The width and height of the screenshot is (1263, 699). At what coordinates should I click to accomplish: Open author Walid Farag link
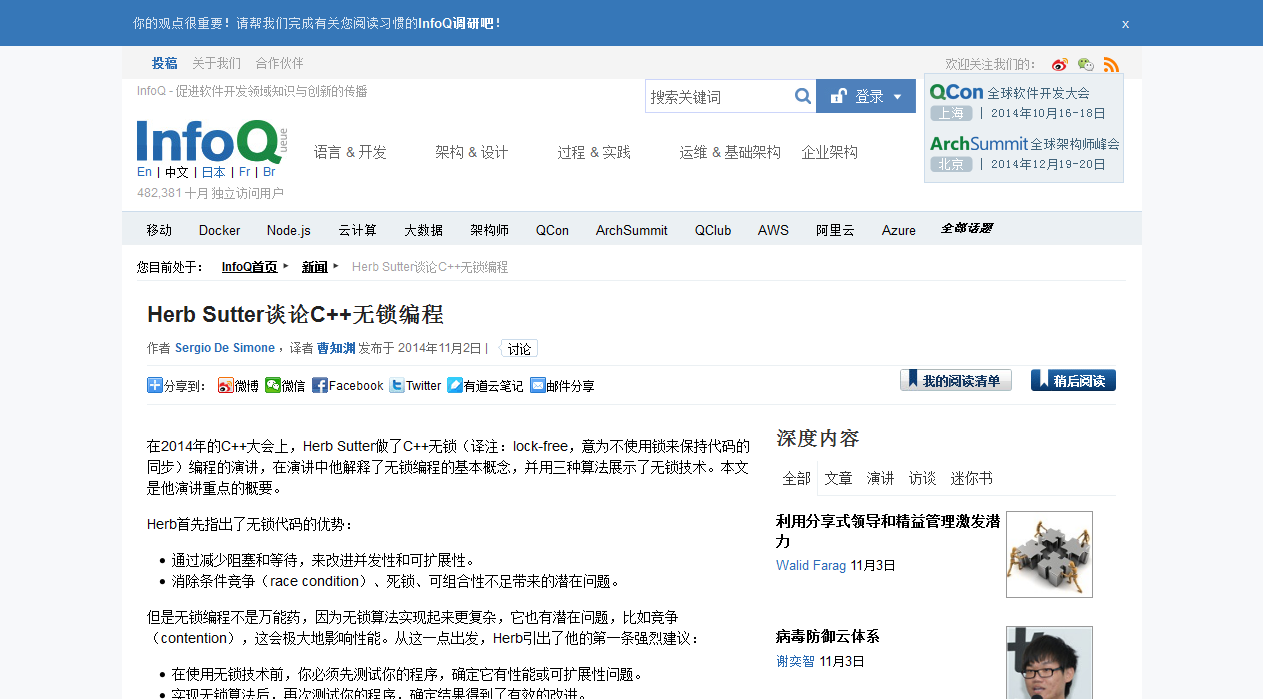(812, 566)
